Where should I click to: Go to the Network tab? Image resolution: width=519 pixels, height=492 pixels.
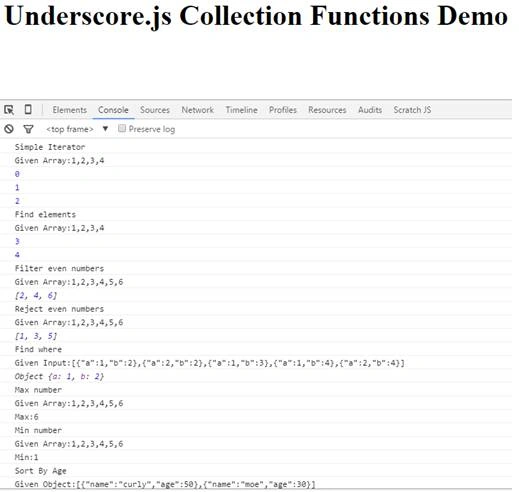[198, 110]
